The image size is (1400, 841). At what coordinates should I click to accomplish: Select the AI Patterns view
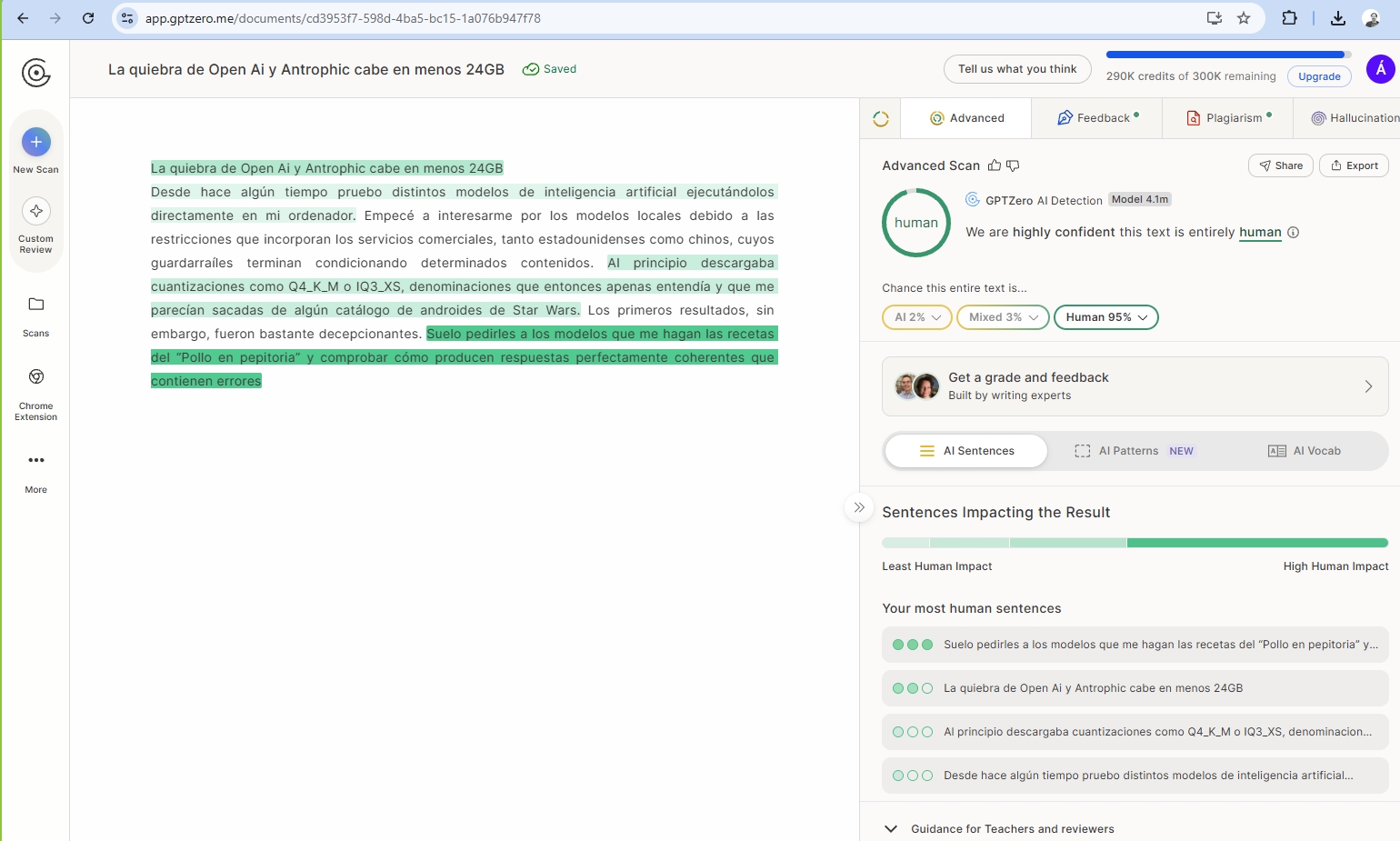[x=1134, y=451]
